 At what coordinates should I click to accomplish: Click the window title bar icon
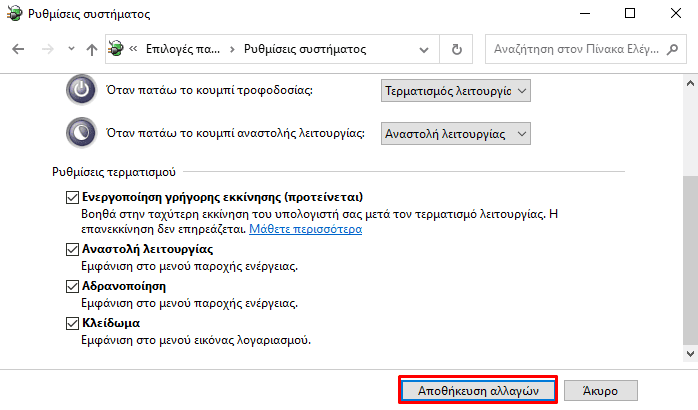click(x=14, y=13)
